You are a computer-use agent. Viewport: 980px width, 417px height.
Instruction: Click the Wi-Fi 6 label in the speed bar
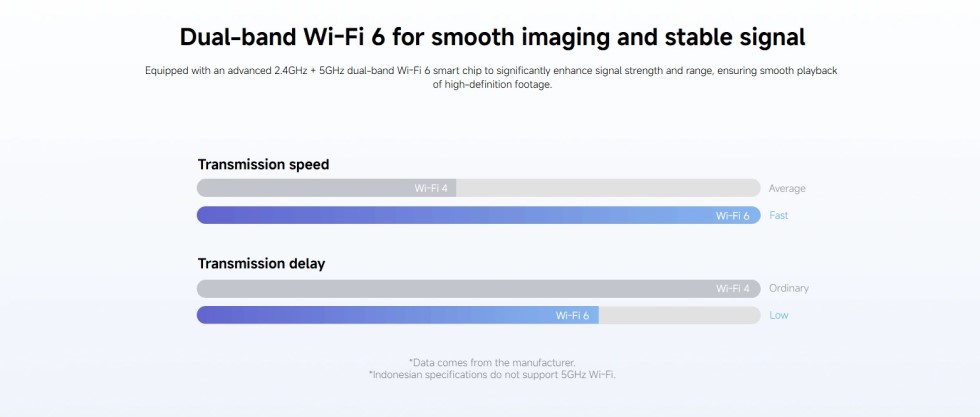tap(732, 215)
